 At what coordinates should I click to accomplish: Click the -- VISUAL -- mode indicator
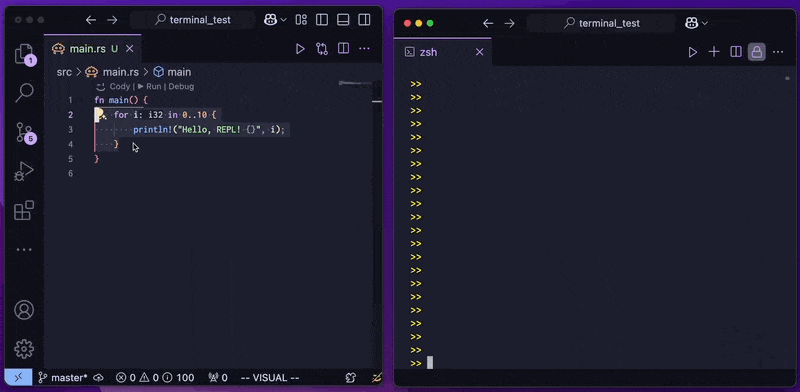coord(270,378)
